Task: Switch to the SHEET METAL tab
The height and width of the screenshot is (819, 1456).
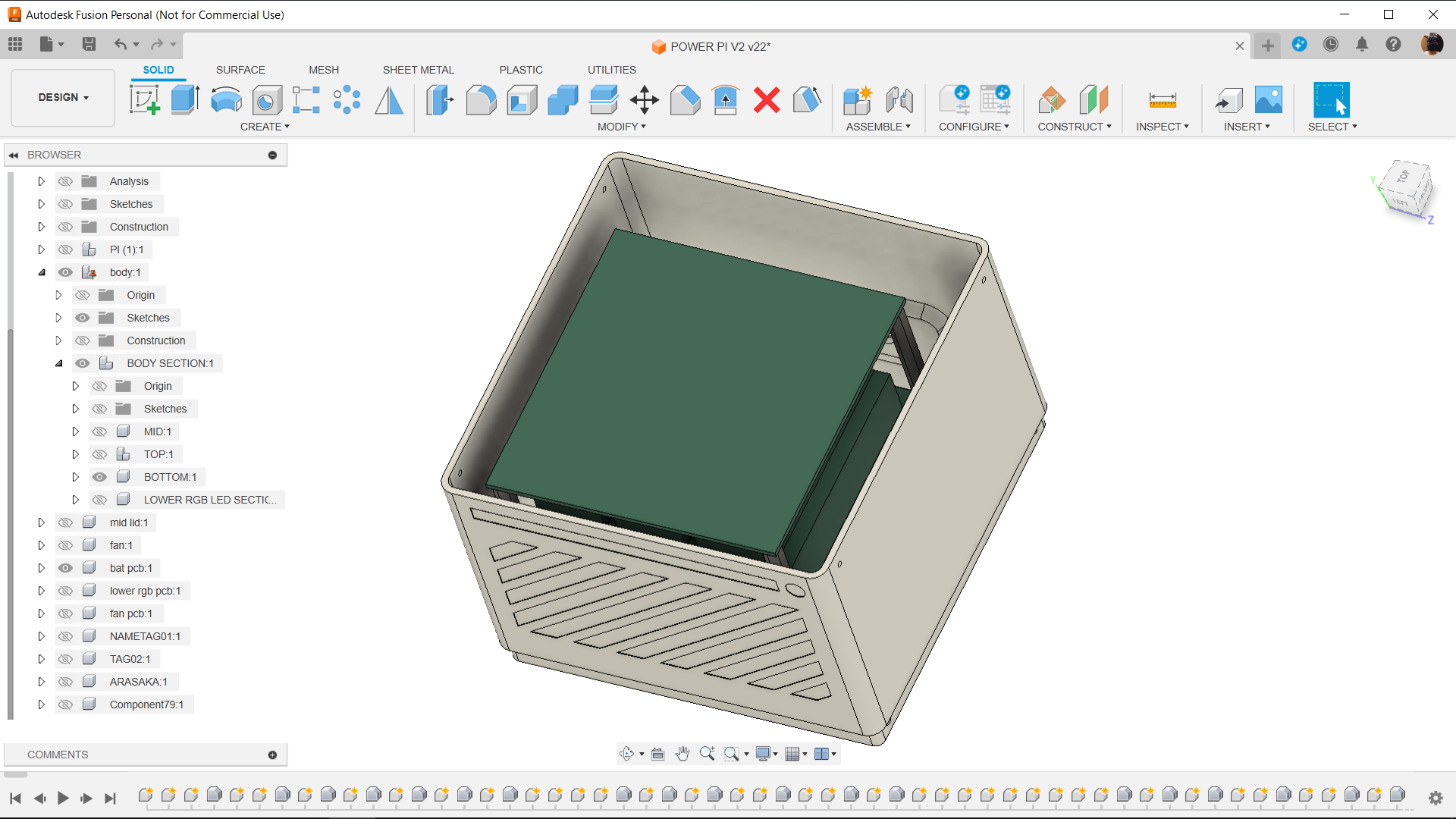Action: pos(418,70)
